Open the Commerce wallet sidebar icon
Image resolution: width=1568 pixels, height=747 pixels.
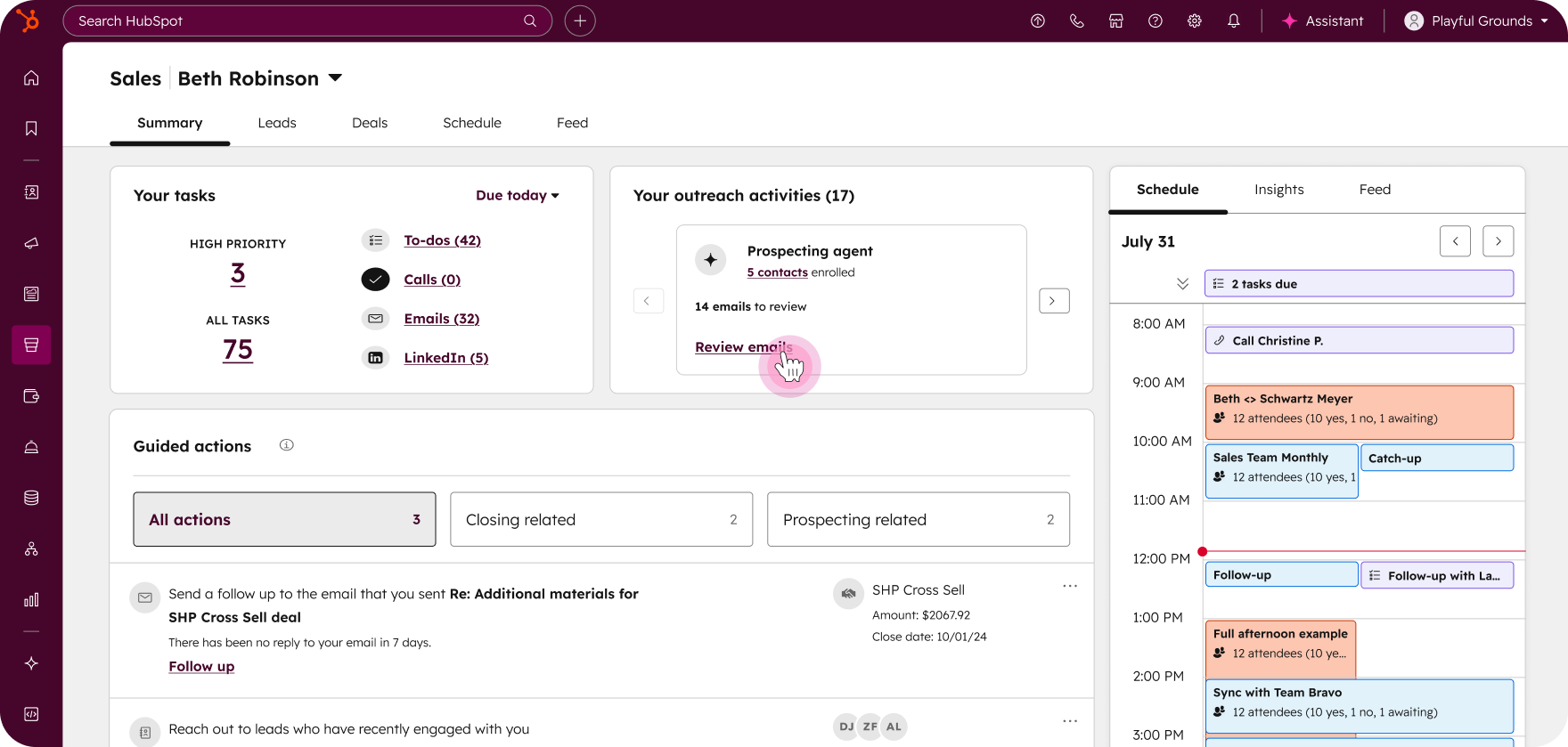pyautogui.click(x=31, y=396)
